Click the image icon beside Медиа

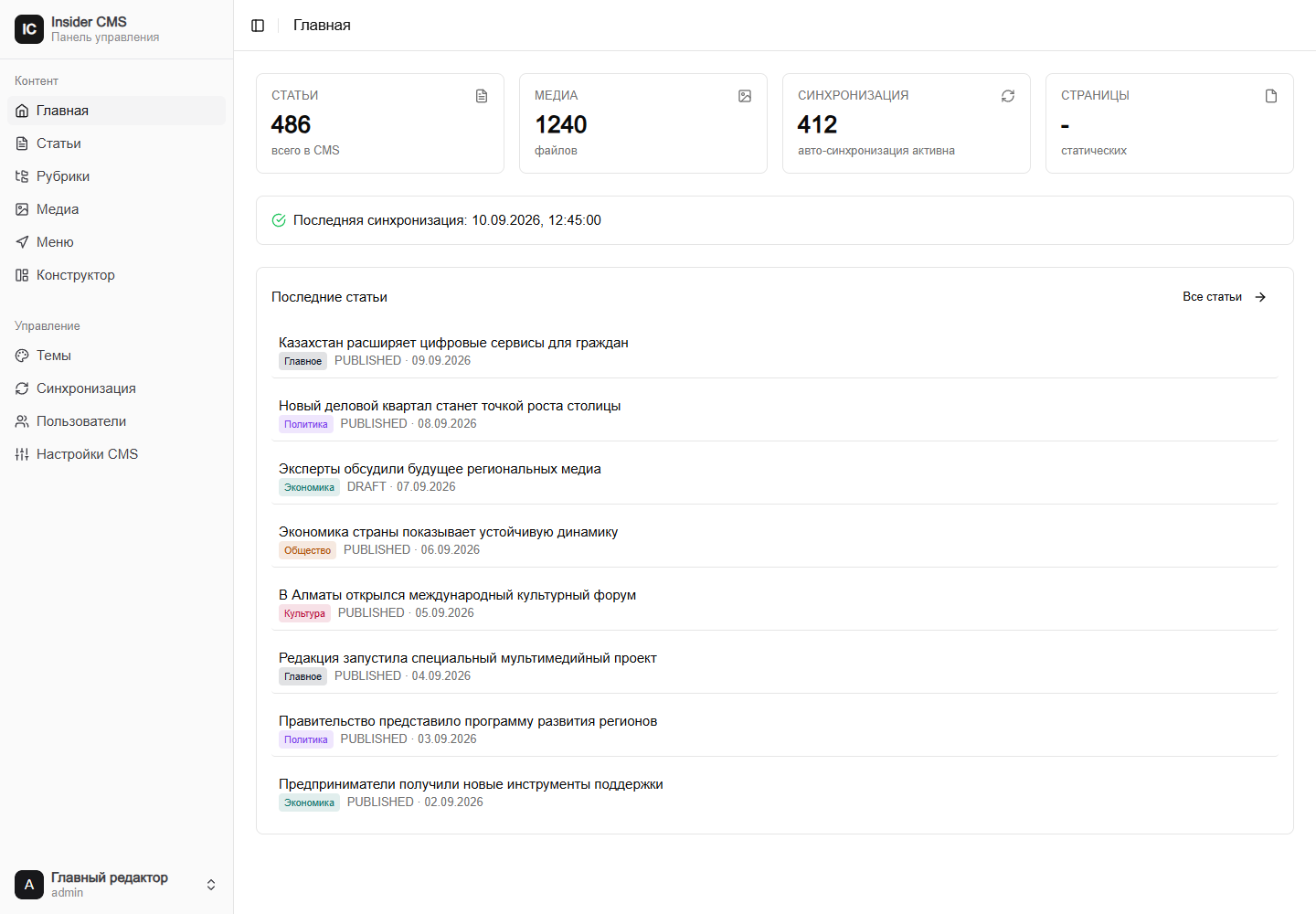click(22, 209)
